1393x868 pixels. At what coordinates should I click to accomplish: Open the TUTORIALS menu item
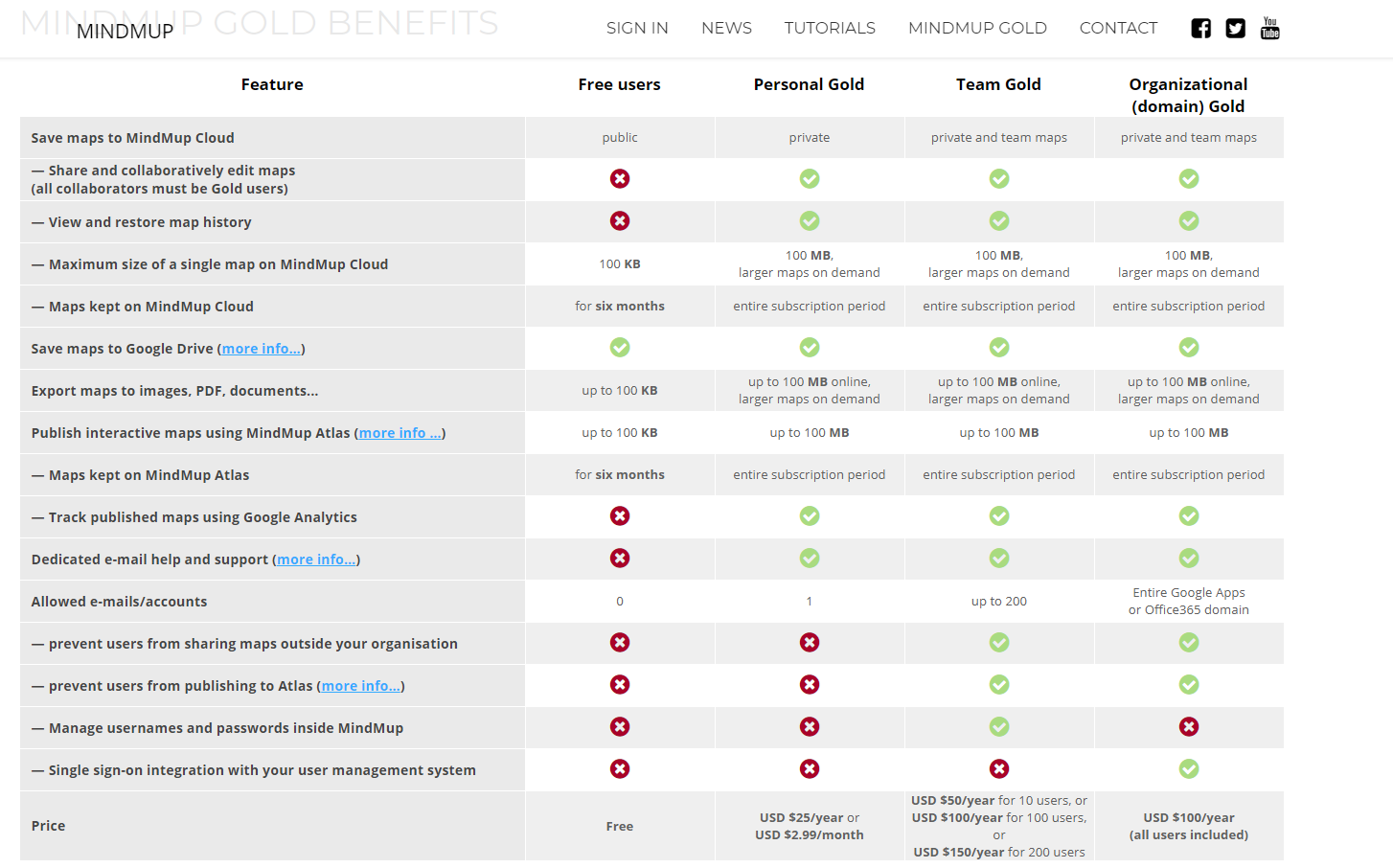coord(830,29)
